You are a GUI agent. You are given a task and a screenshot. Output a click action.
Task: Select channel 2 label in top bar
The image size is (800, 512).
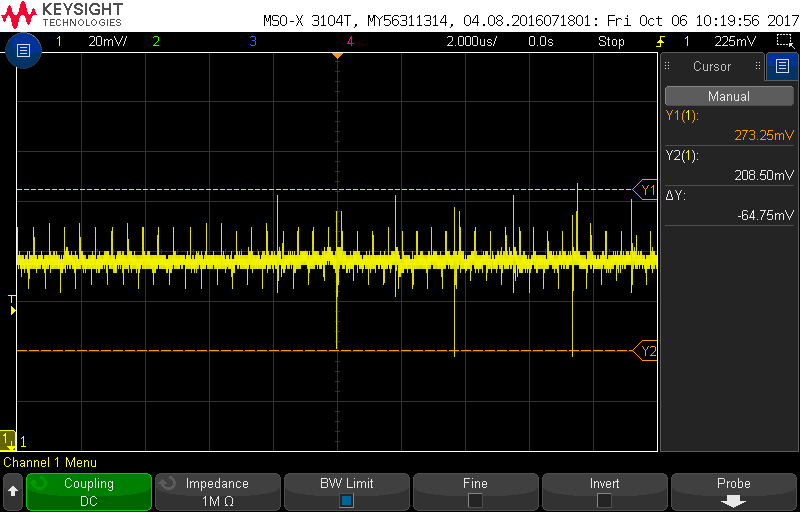[x=156, y=41]
